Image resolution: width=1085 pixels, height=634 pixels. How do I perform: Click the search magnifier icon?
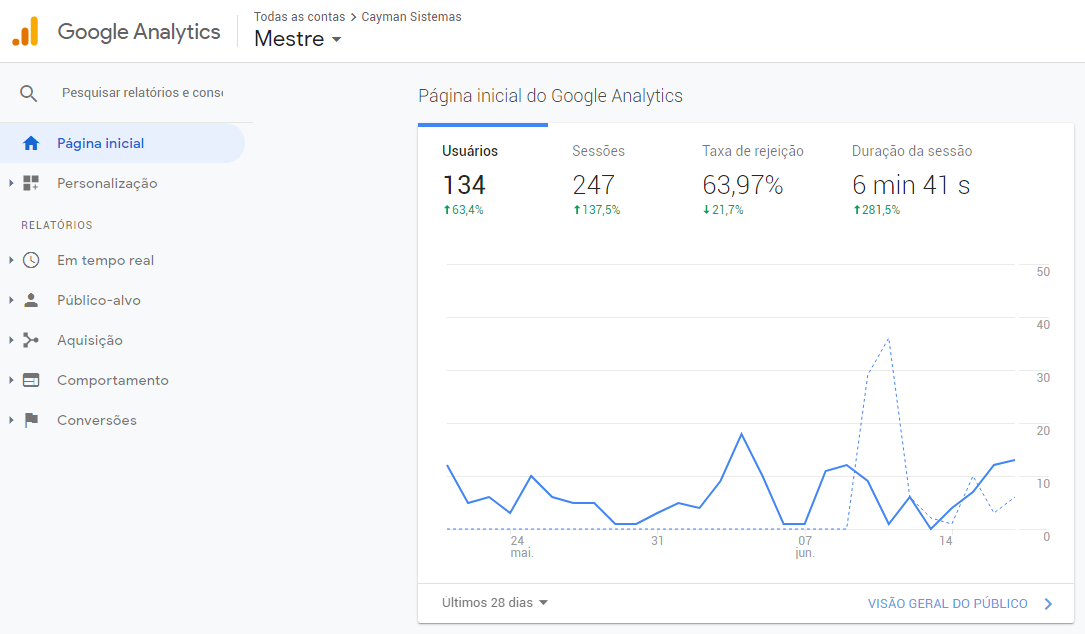(28, 93)
